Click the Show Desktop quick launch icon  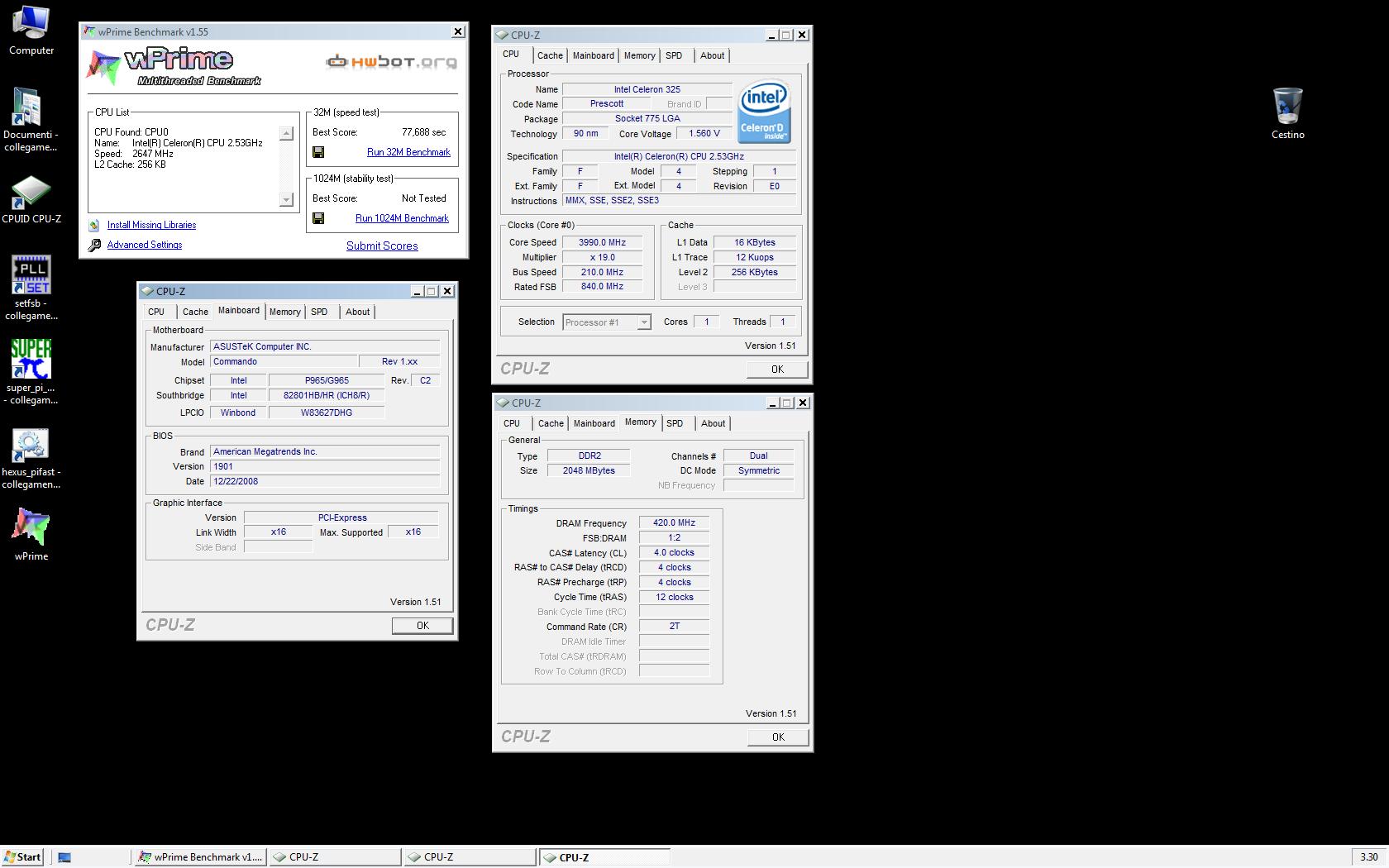[x=64, y=857]
